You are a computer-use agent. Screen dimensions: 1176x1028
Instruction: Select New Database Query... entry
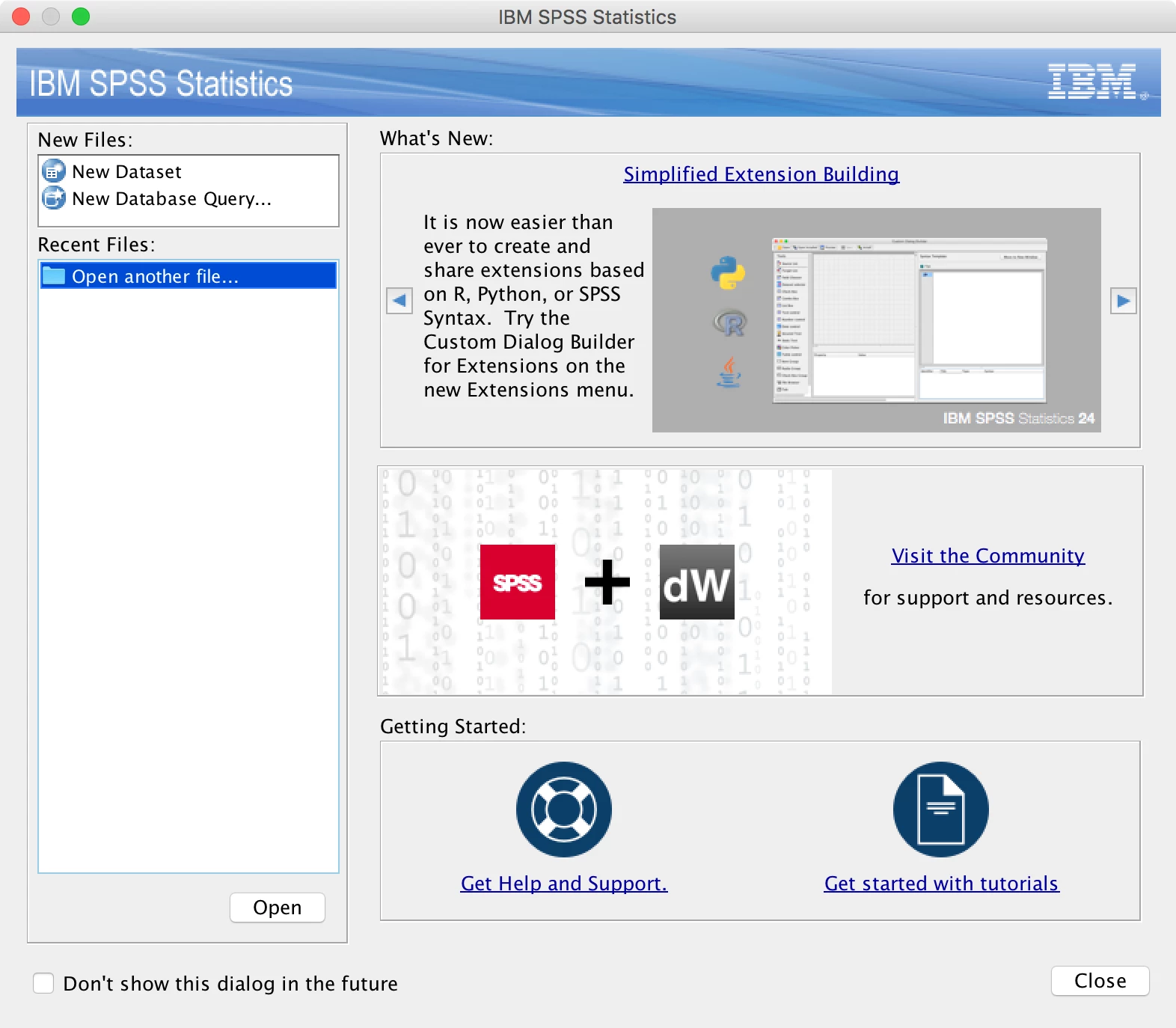[189, 198]
